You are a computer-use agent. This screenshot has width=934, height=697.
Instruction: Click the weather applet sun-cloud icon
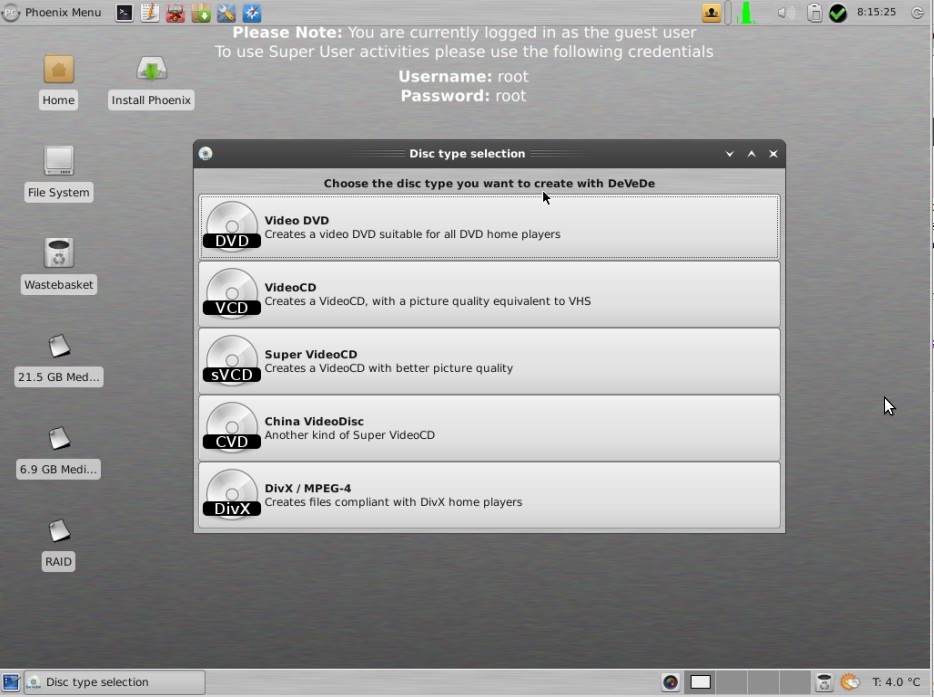pos(850,682)
